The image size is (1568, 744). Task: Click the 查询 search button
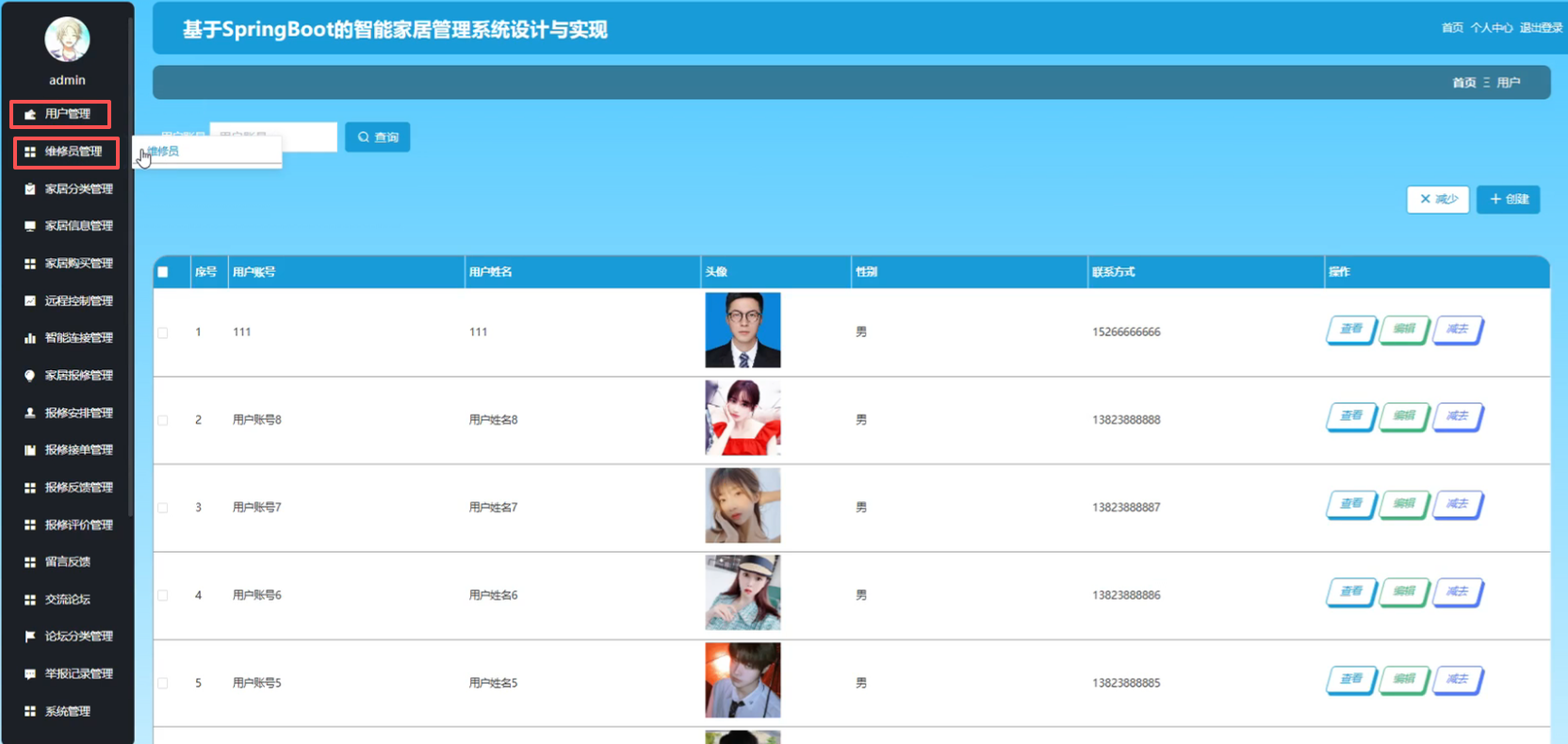pyautogui.click(x=378, y=137)
